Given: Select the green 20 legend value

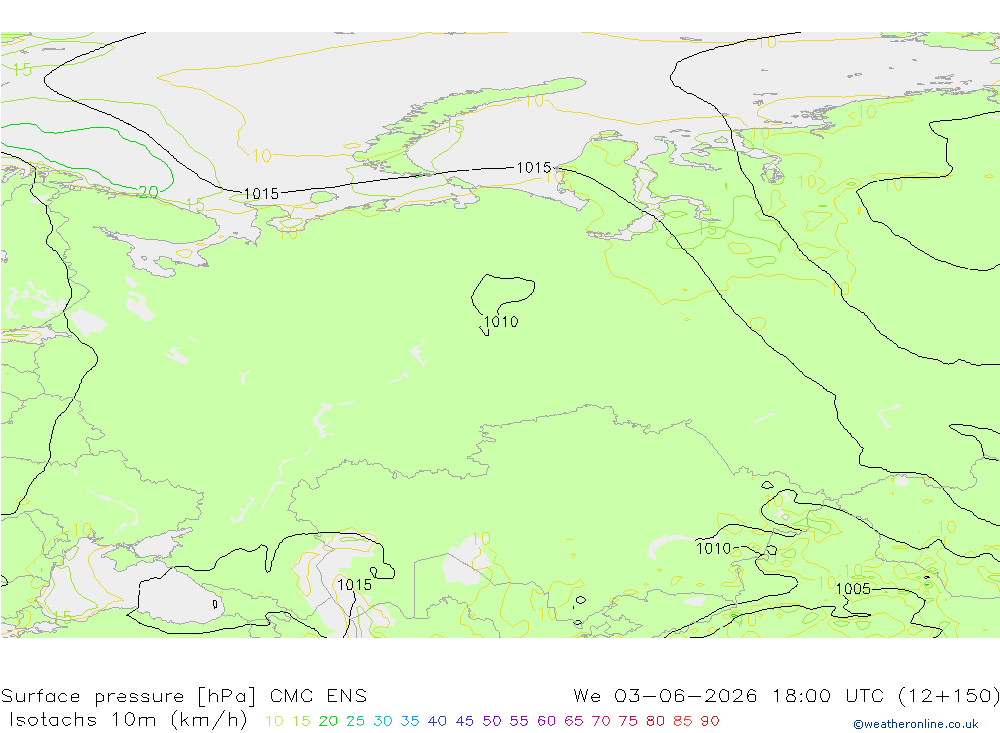Looking at the screenshot, I should coord(328,721).
